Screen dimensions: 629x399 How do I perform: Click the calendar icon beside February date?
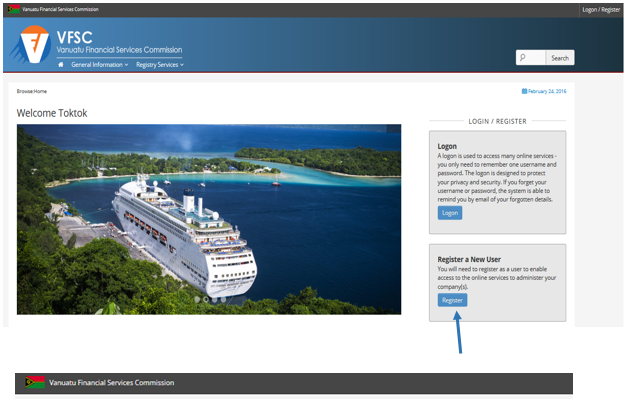point(524,91)
